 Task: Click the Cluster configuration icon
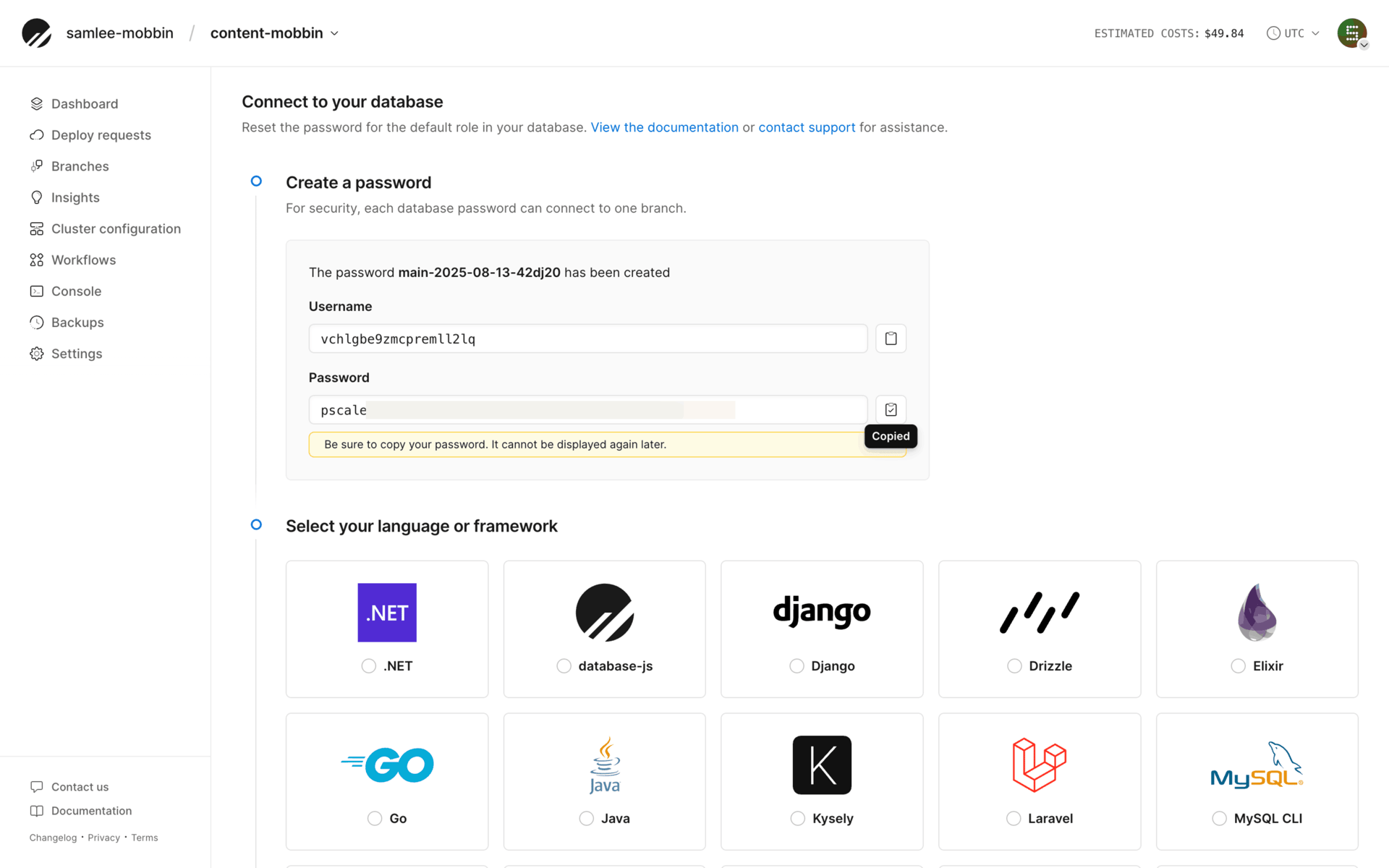37,229
